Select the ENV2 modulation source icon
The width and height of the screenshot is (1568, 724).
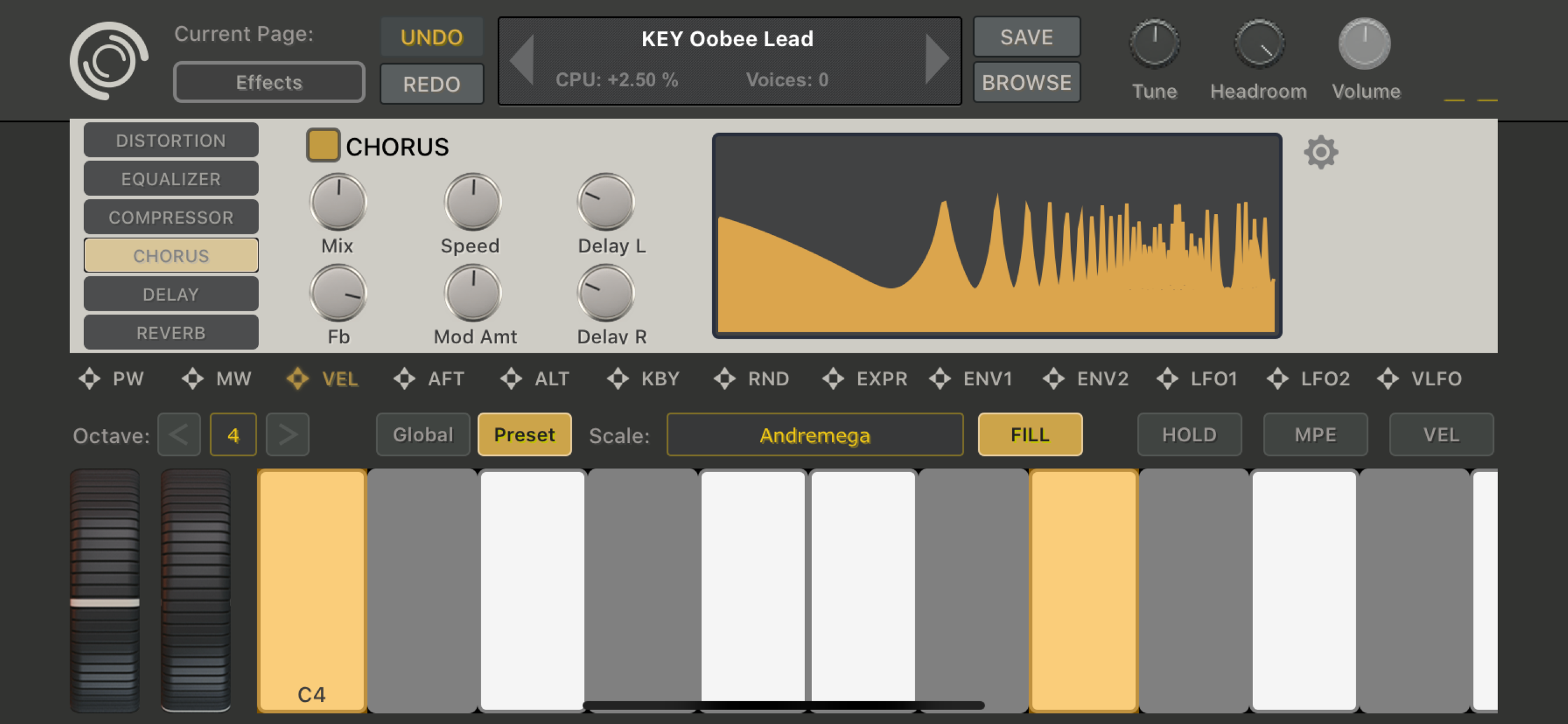(x=1053, y=378)
